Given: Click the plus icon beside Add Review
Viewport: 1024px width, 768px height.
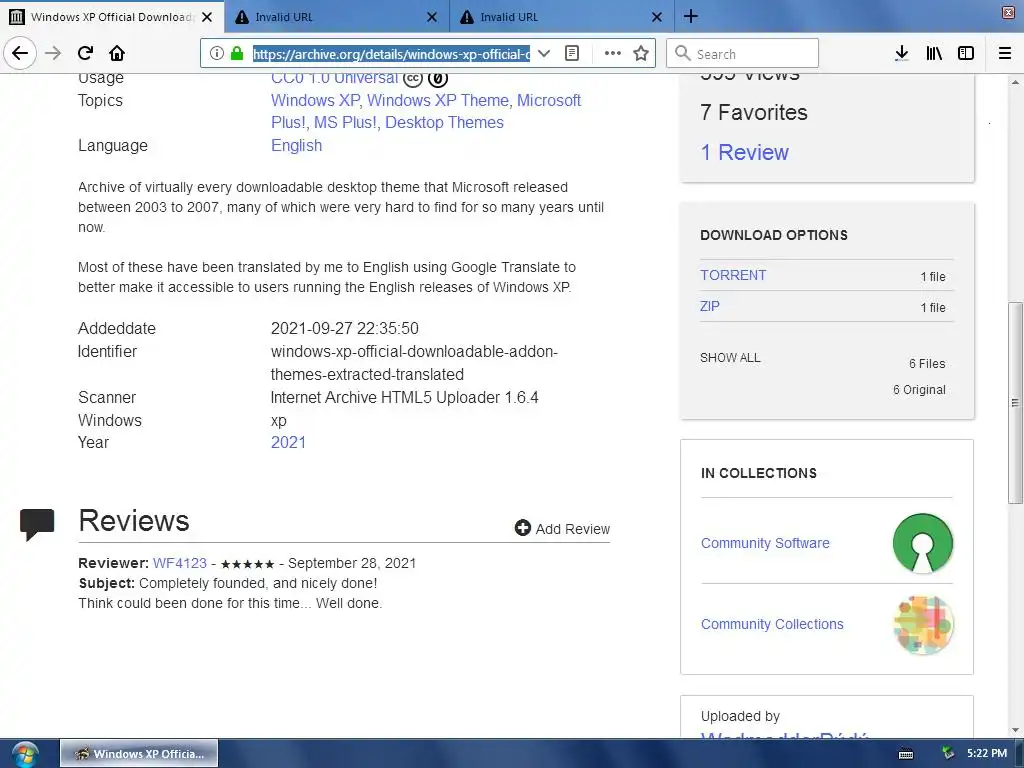Looking at the screenshot, I should pos(522,528).
